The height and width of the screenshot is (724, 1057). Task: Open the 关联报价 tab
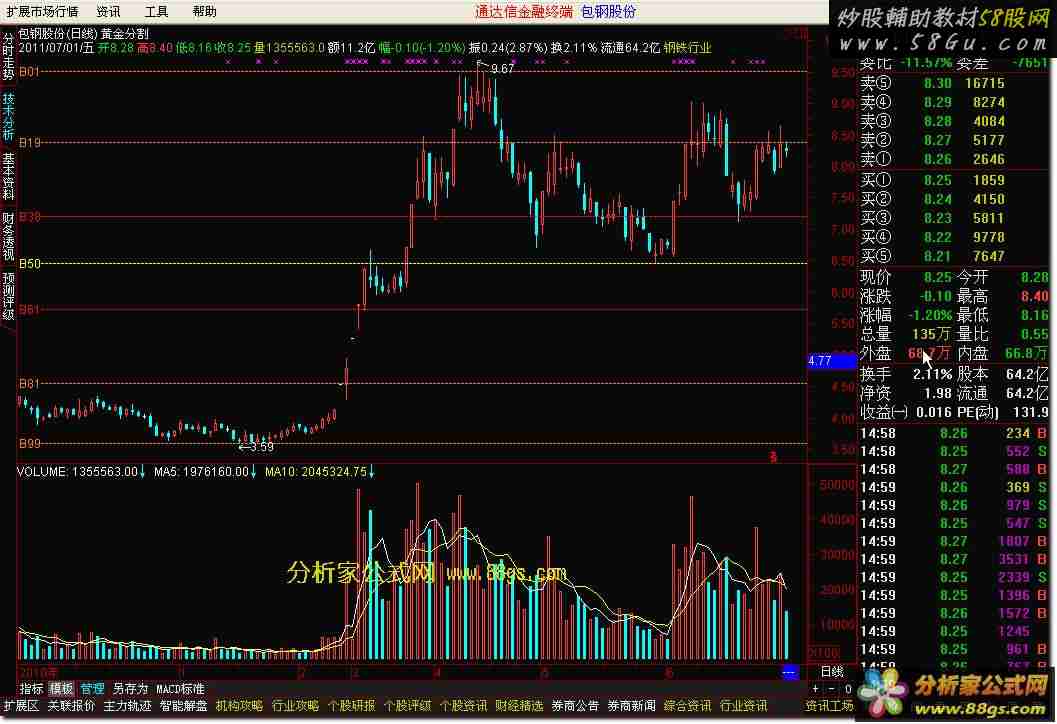tap(71, 706)
